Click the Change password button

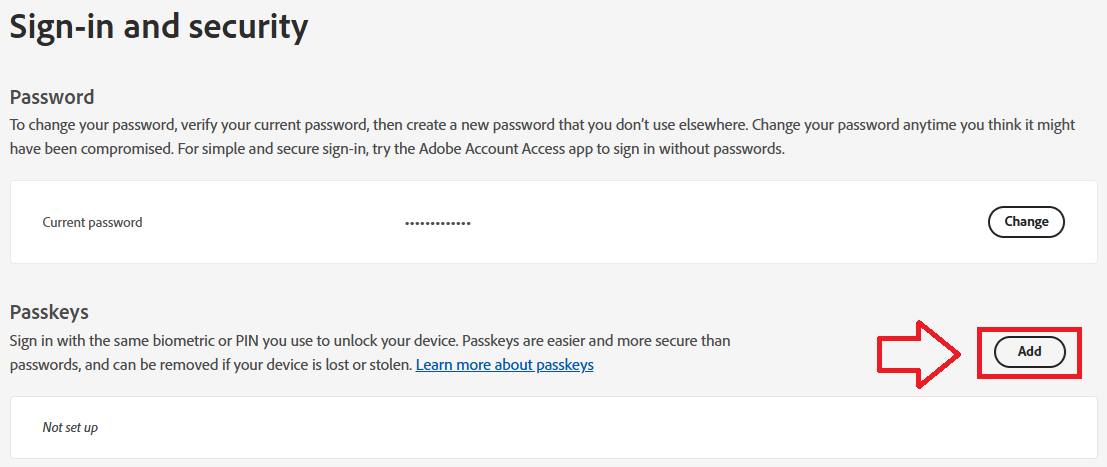point(1026,222)
